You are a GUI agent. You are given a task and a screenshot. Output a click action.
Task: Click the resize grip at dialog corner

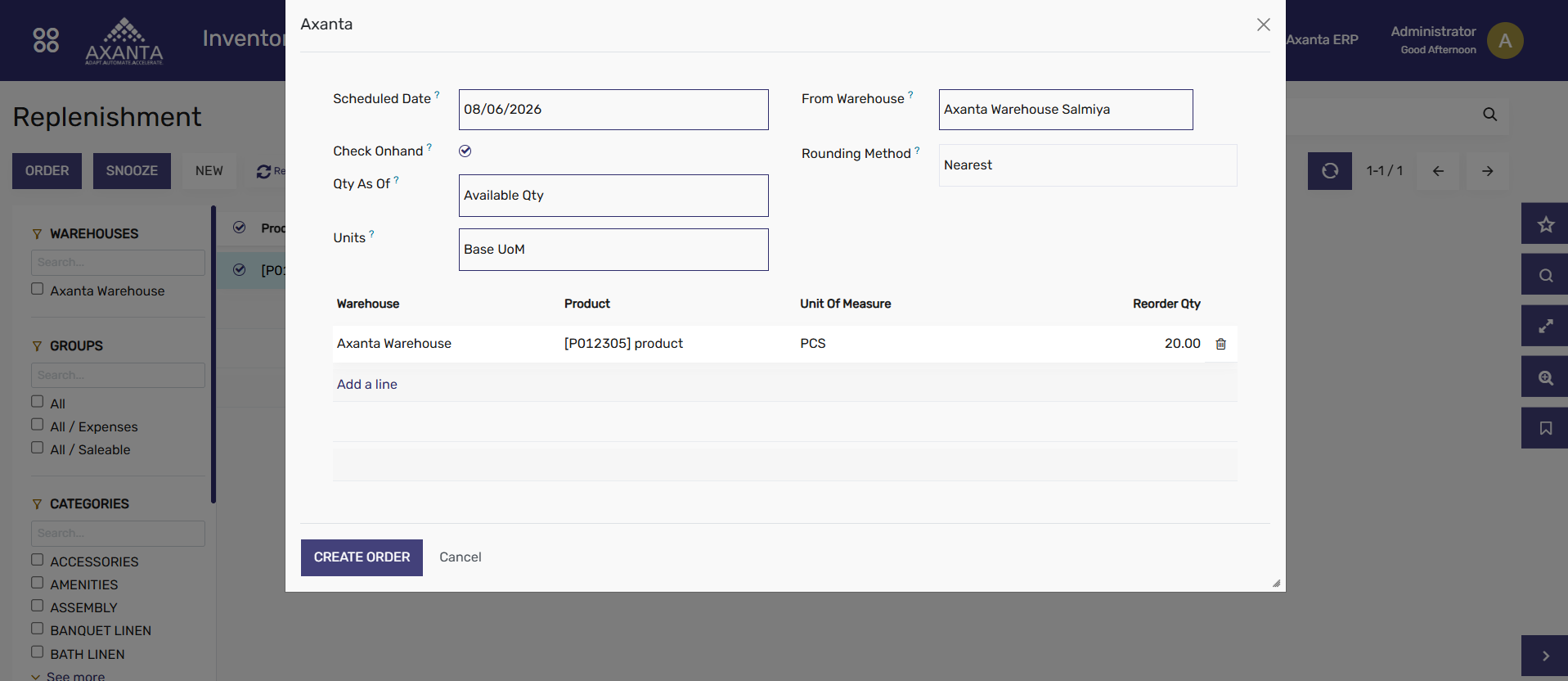[1276, 583]
